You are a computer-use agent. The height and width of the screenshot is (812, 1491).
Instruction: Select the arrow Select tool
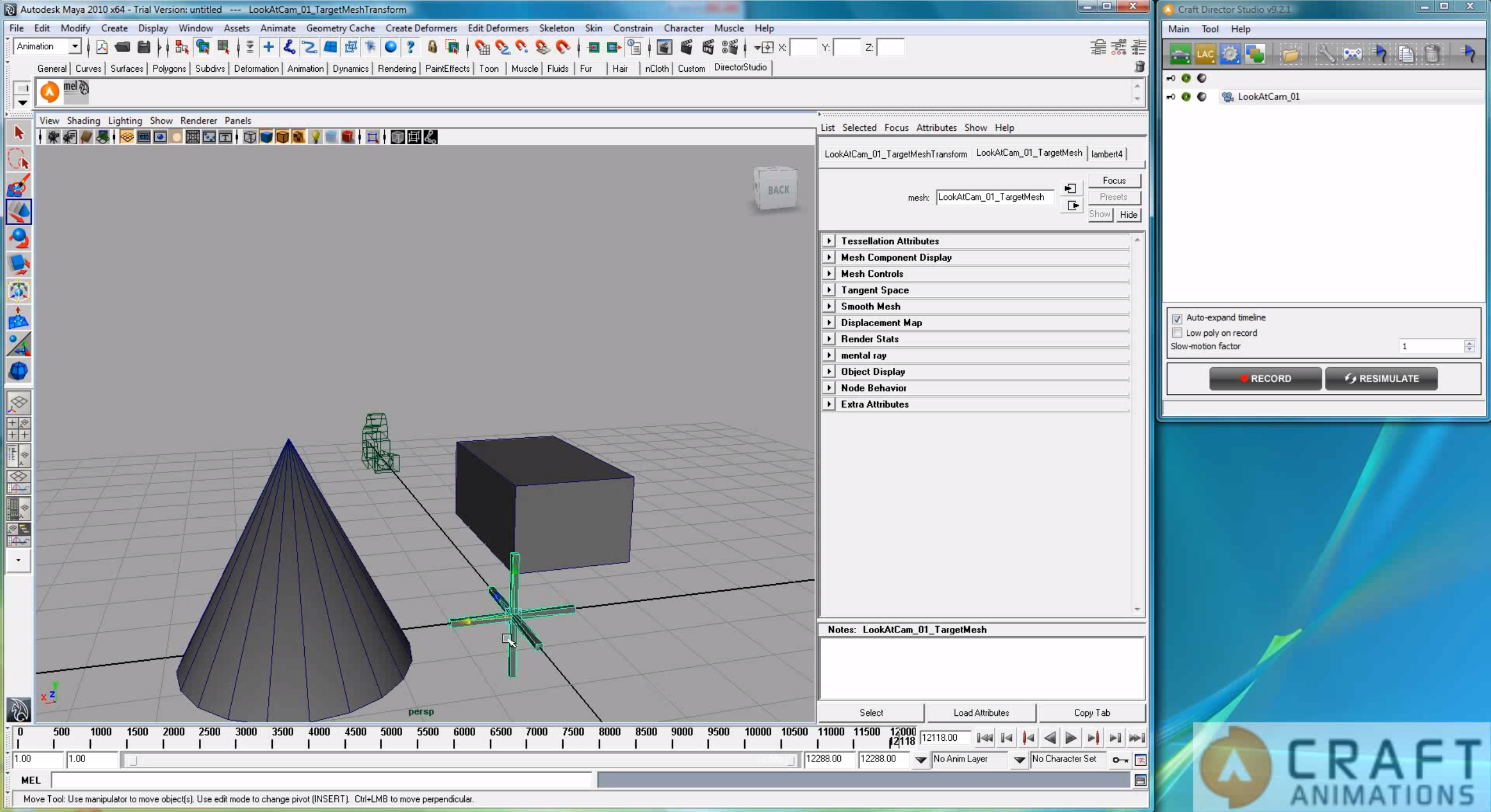[x=19, y=133]
